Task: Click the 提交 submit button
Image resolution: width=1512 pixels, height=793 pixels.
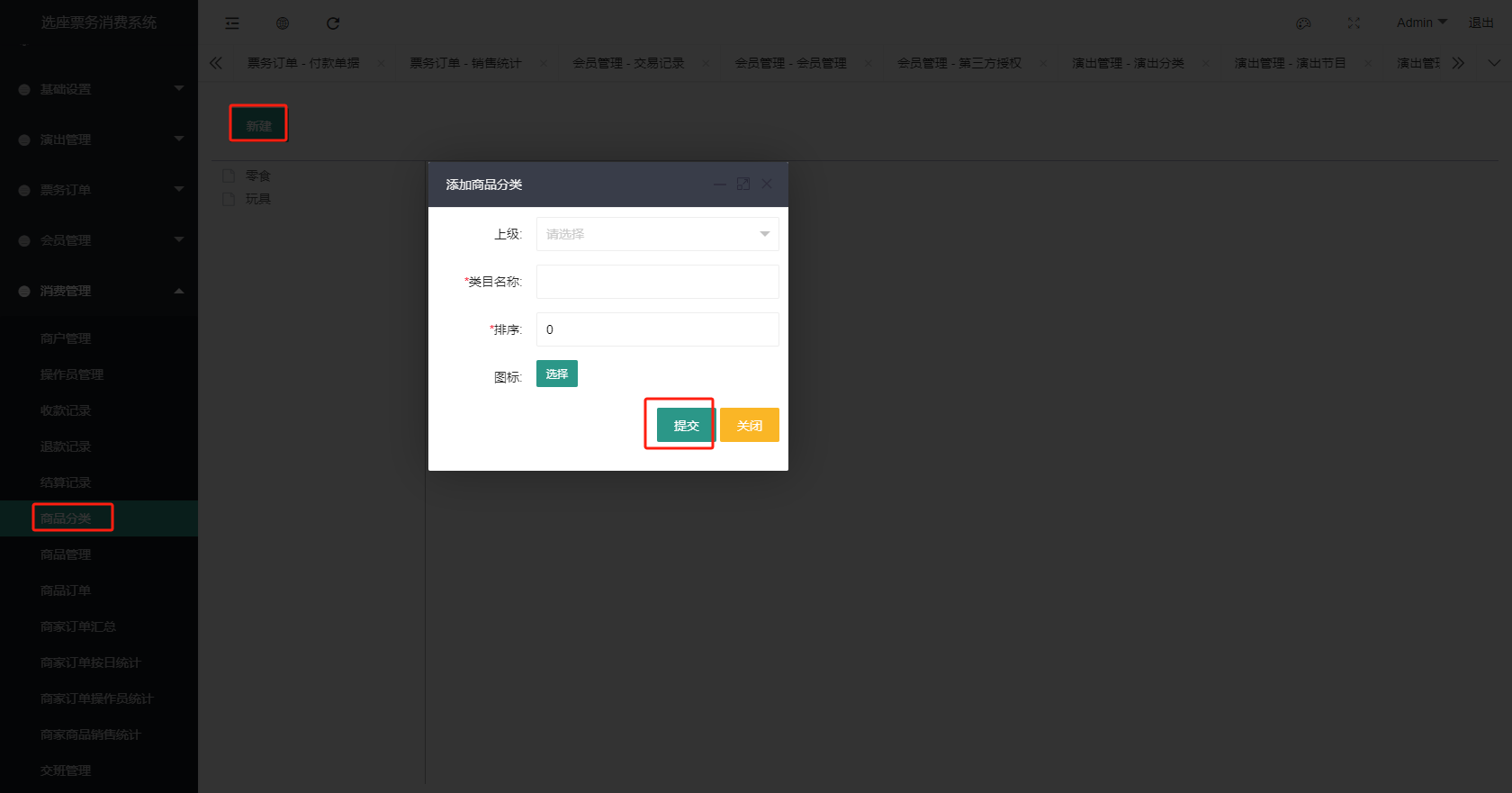Action: pos(686,426)
